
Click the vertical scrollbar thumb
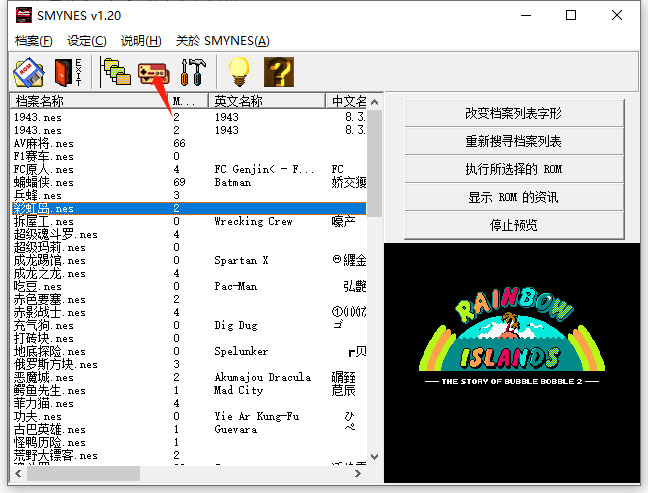(x=374, y=163)
